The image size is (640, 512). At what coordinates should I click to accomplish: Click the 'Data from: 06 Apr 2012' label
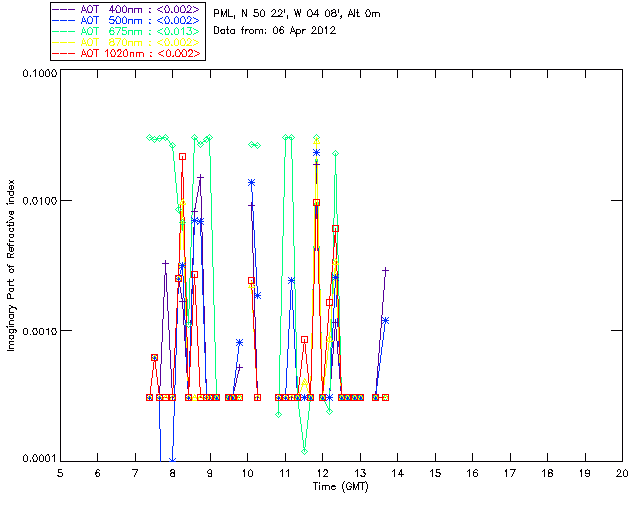(277, 31)
